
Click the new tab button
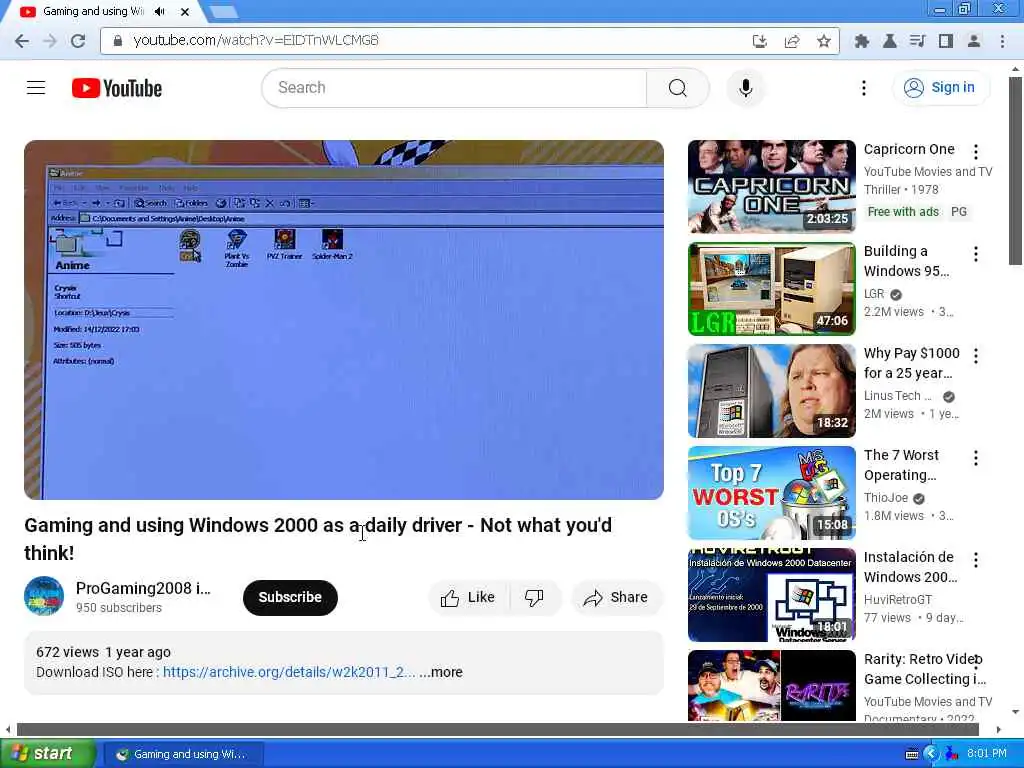(224, 11)
